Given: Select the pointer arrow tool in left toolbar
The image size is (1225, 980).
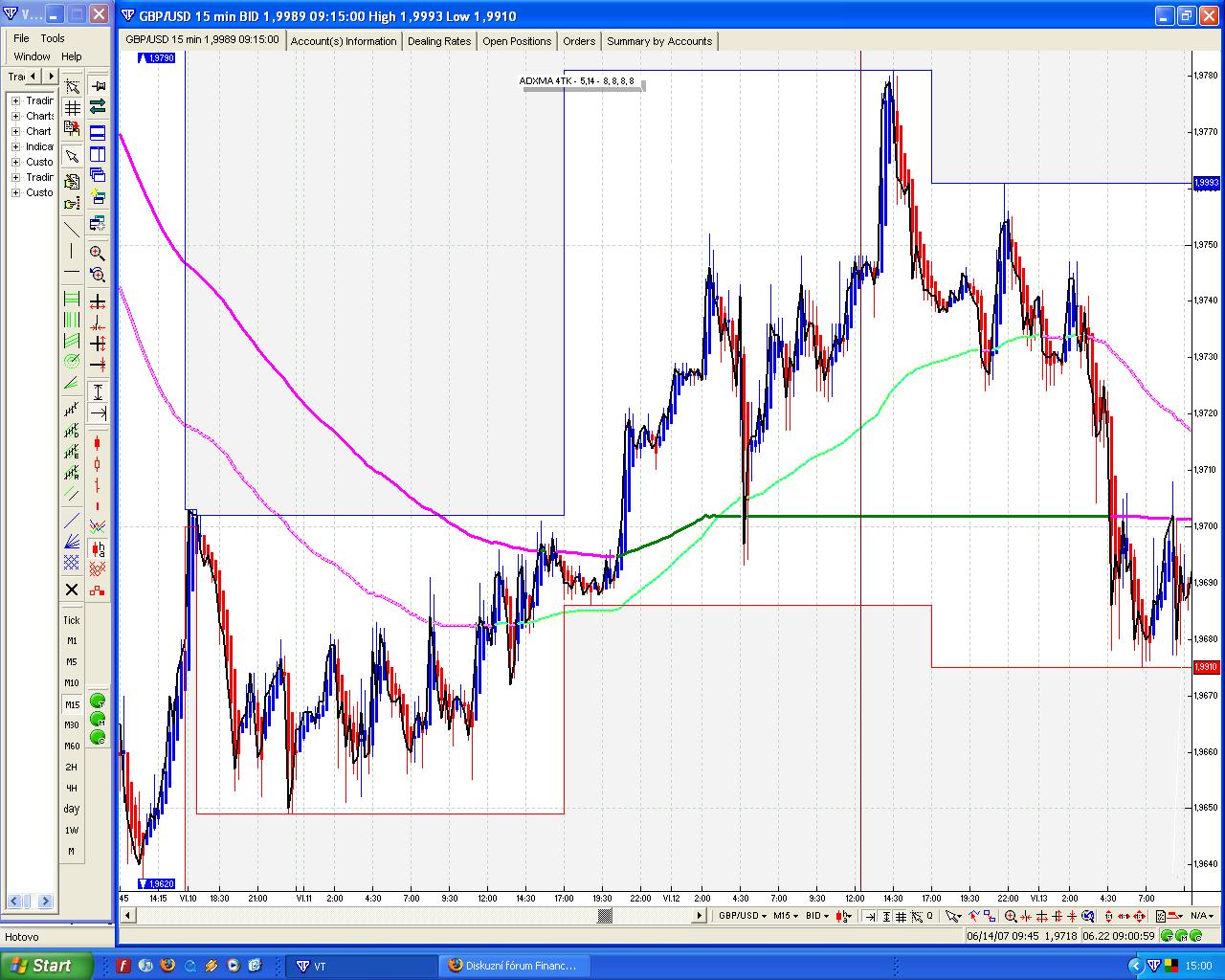Looking at the screenshot, I should point(72,156).
